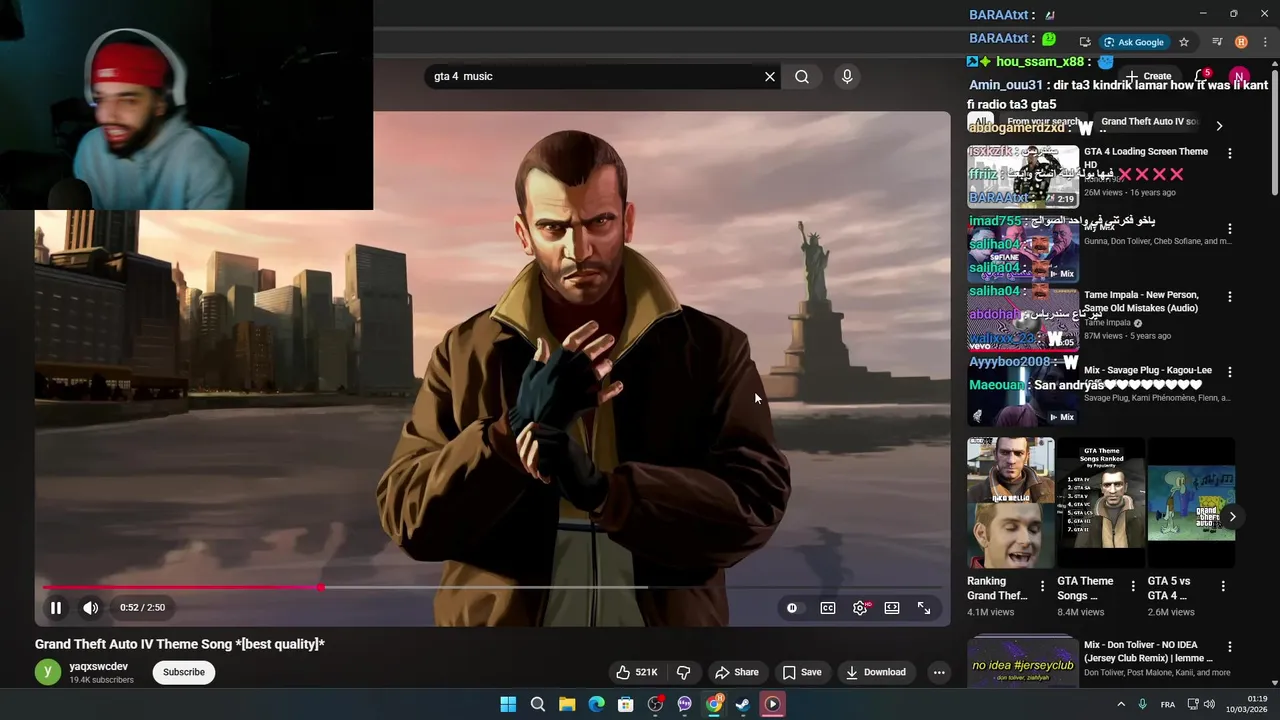
Task: Enter fullscreen with the player arrows icon
Action: [x=924, y=607]
